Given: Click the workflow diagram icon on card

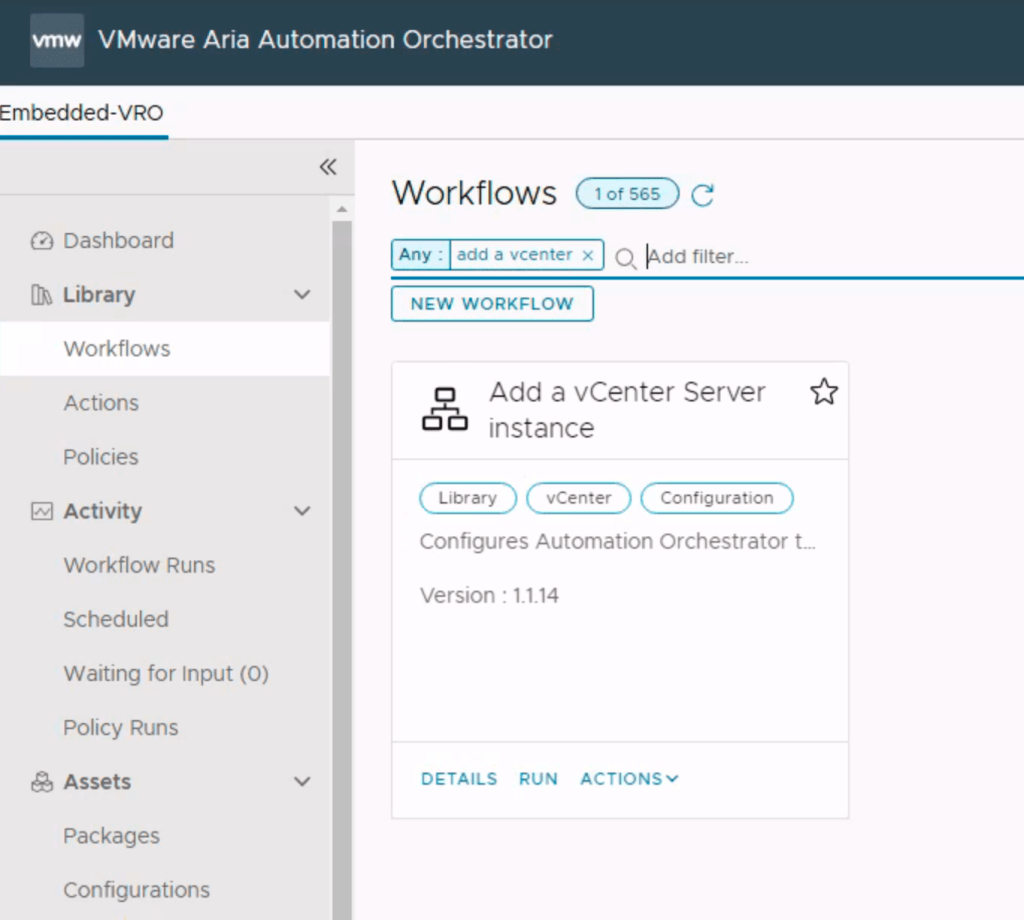Looking at the screenshot, I should [x=445, y=410].
